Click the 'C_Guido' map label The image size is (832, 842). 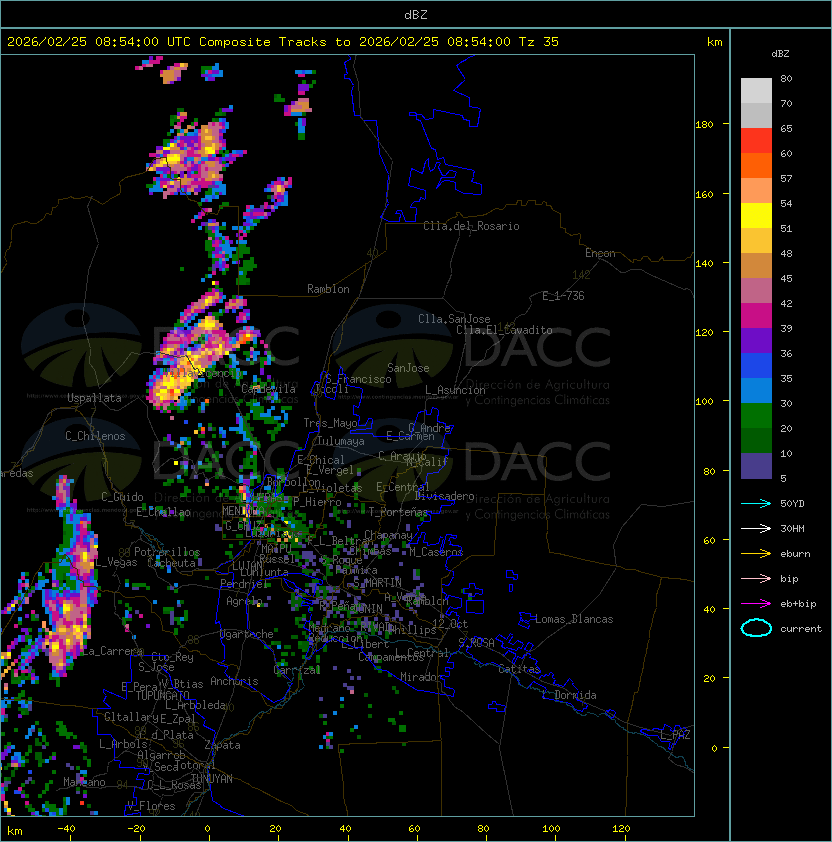[x=122, y=497]
